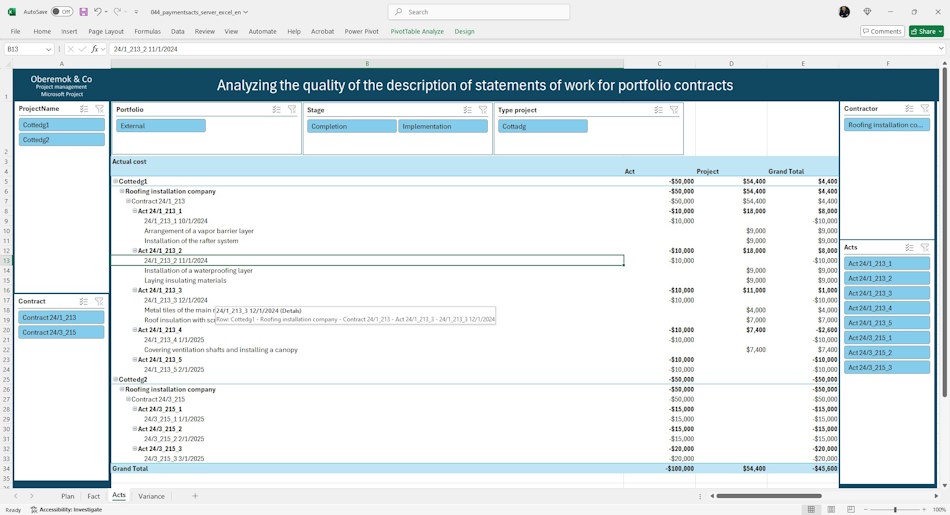Click the zoom slider handle
Screen dimensions: 950x515
point(895,510)
